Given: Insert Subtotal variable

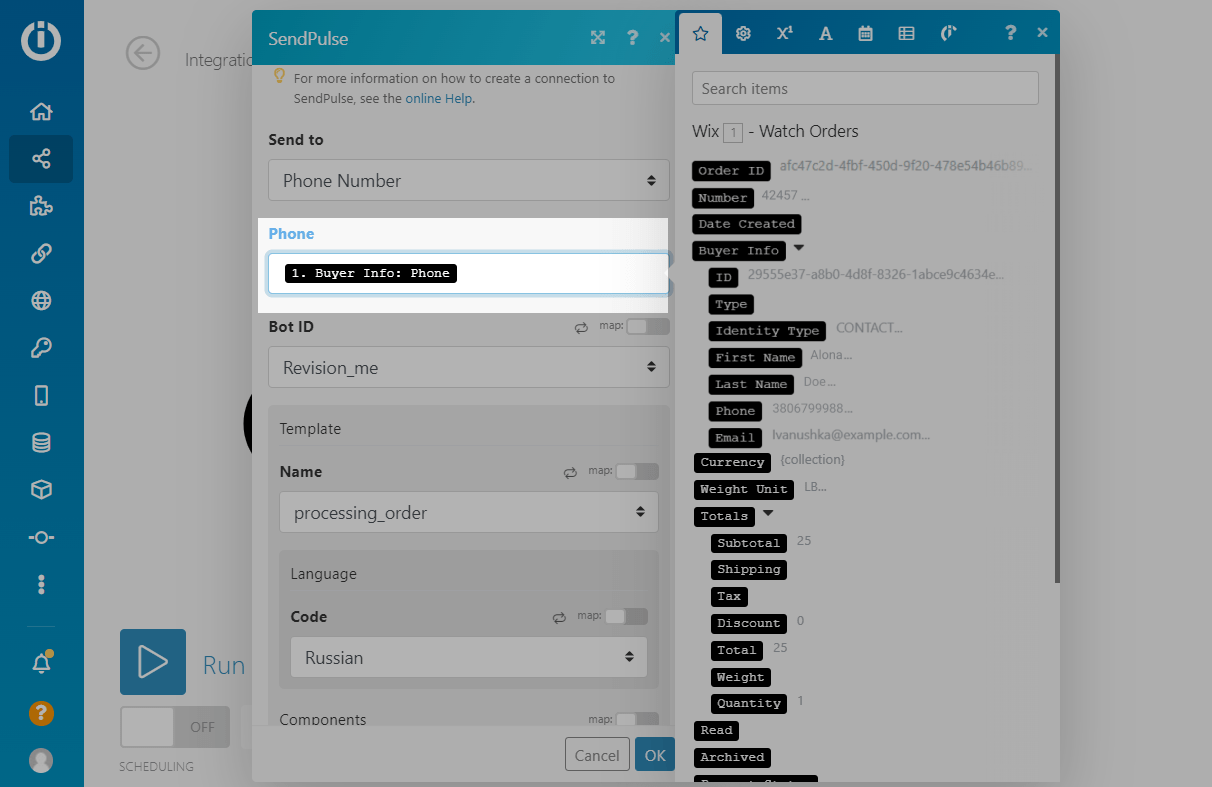Looking at the screenshot, I should click(749, 544).
